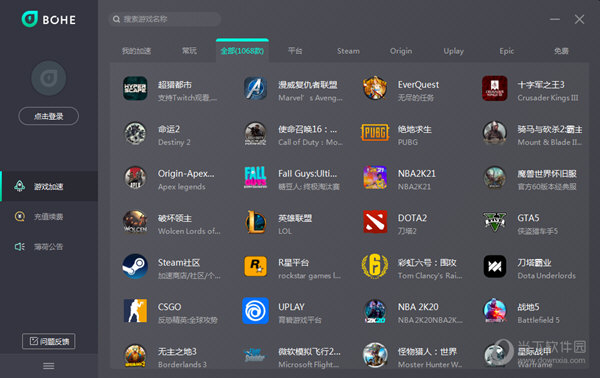600x378 pixels.
Task: Select the NBA2K21 icon
Action: (375, 178)
